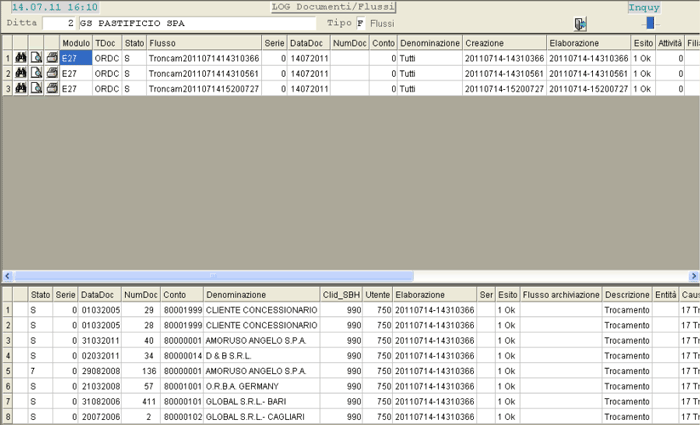The height and width of the screenshot is (425, 700).
Task: Click the binoculars icon in row 2
Action: 20,74
